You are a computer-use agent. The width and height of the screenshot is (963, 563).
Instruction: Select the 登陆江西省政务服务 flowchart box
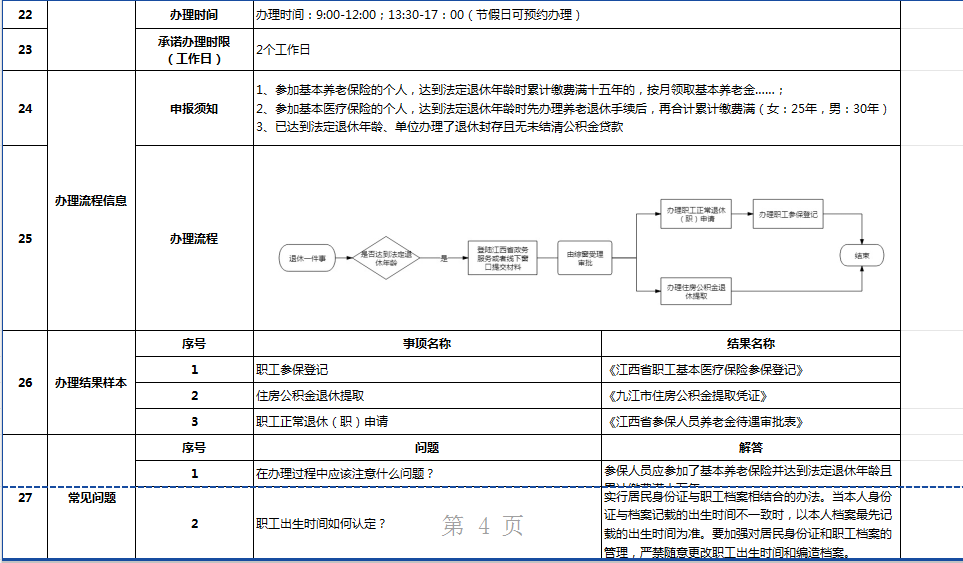click(x=503, y=257)
